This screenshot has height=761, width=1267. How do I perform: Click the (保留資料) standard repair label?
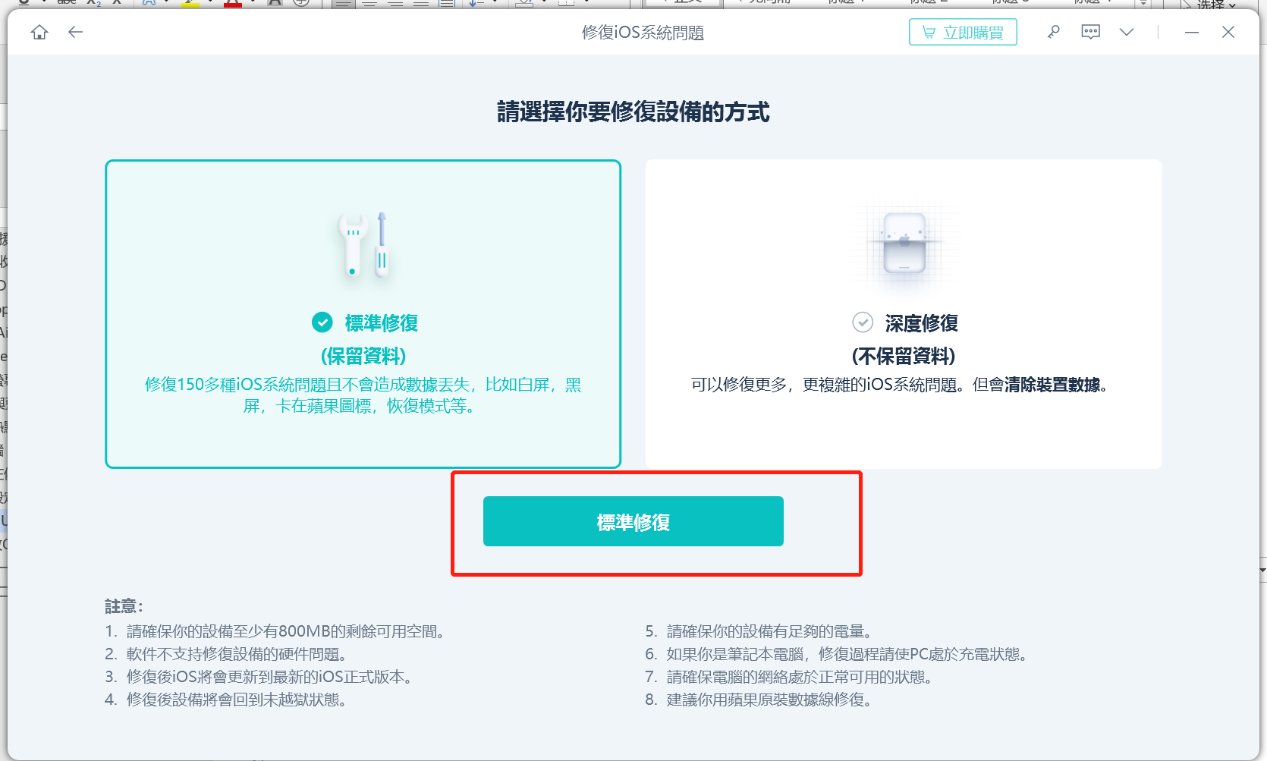point(363,355)
